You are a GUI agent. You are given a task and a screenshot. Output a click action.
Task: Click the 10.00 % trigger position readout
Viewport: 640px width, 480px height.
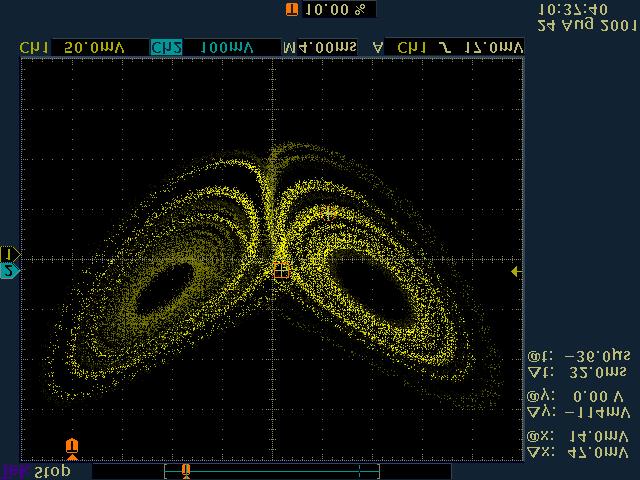(x=338, y=9)
